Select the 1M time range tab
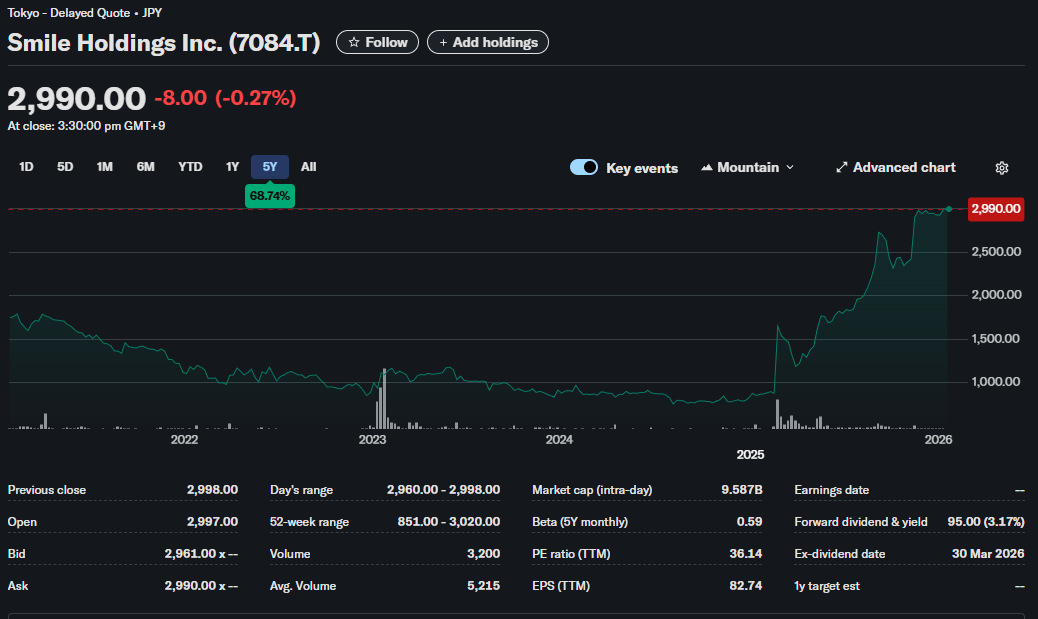 [x=105, y=167]
